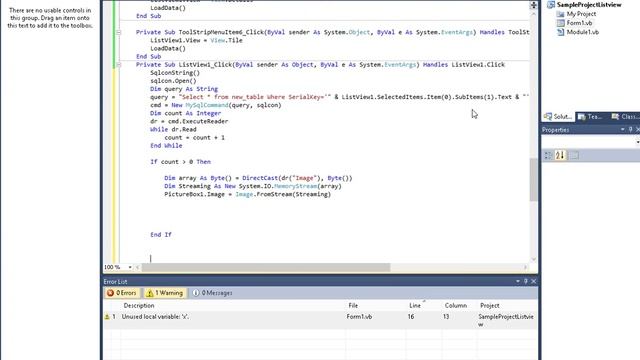The image size is (640, 360).
Task: Sort error list by Line column
Action: click(415, 305)
